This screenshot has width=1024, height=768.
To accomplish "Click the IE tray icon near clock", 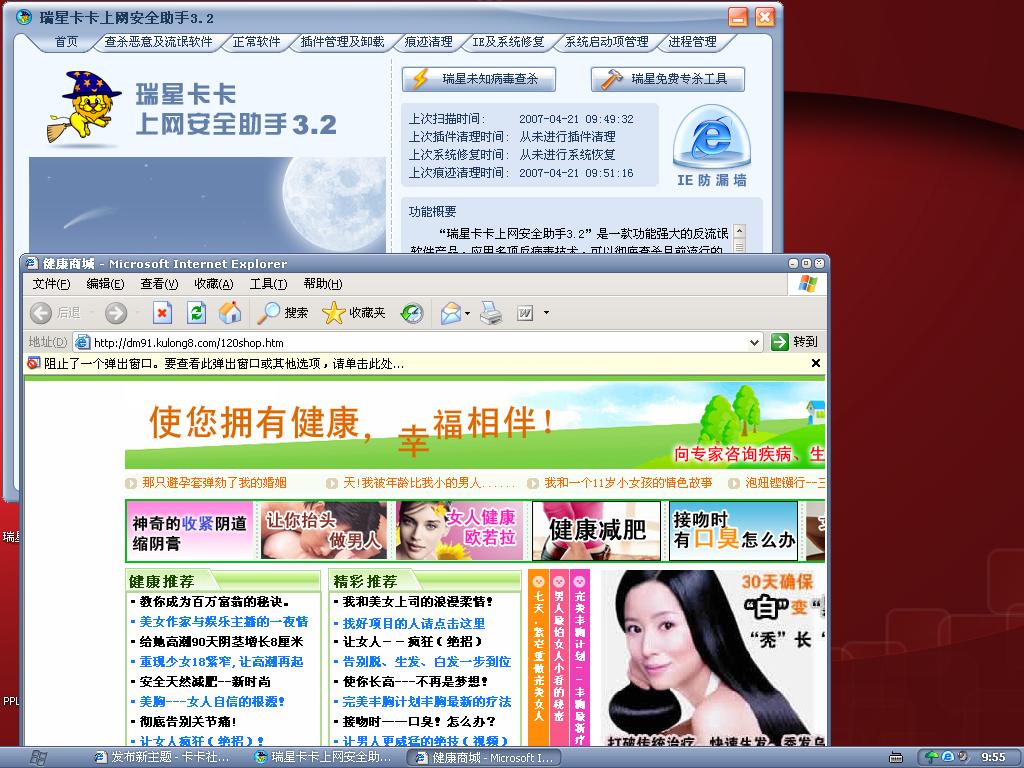I will pyautogui.click(x=948, y=757).
